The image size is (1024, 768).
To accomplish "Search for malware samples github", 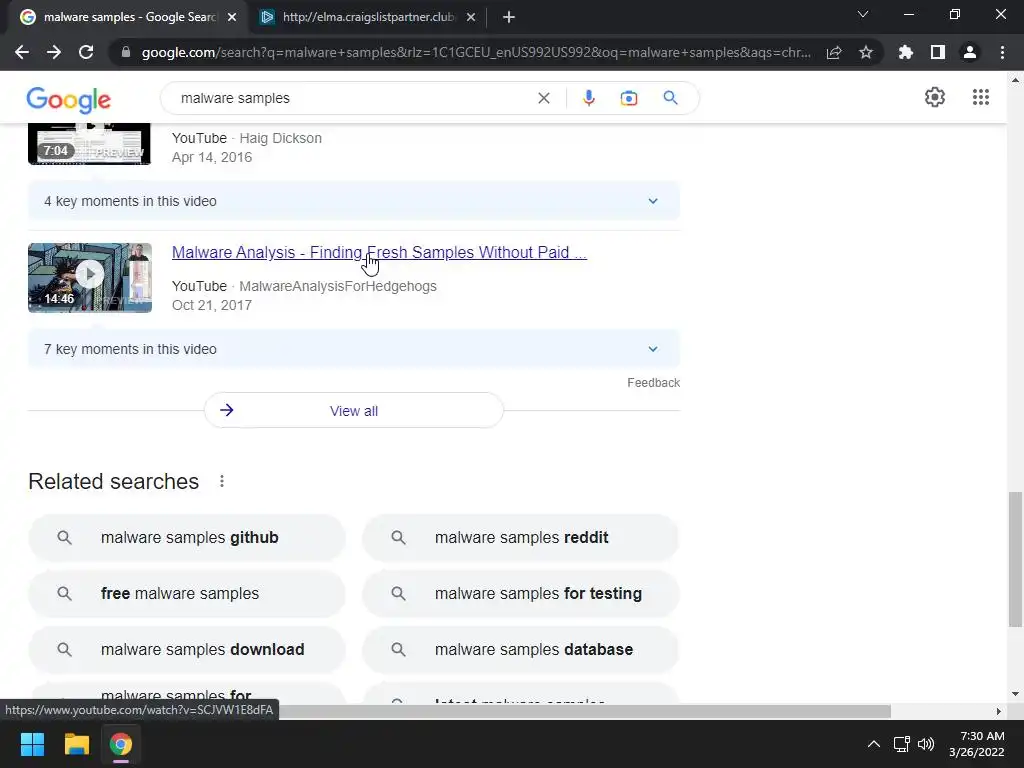I will (187, 537).
